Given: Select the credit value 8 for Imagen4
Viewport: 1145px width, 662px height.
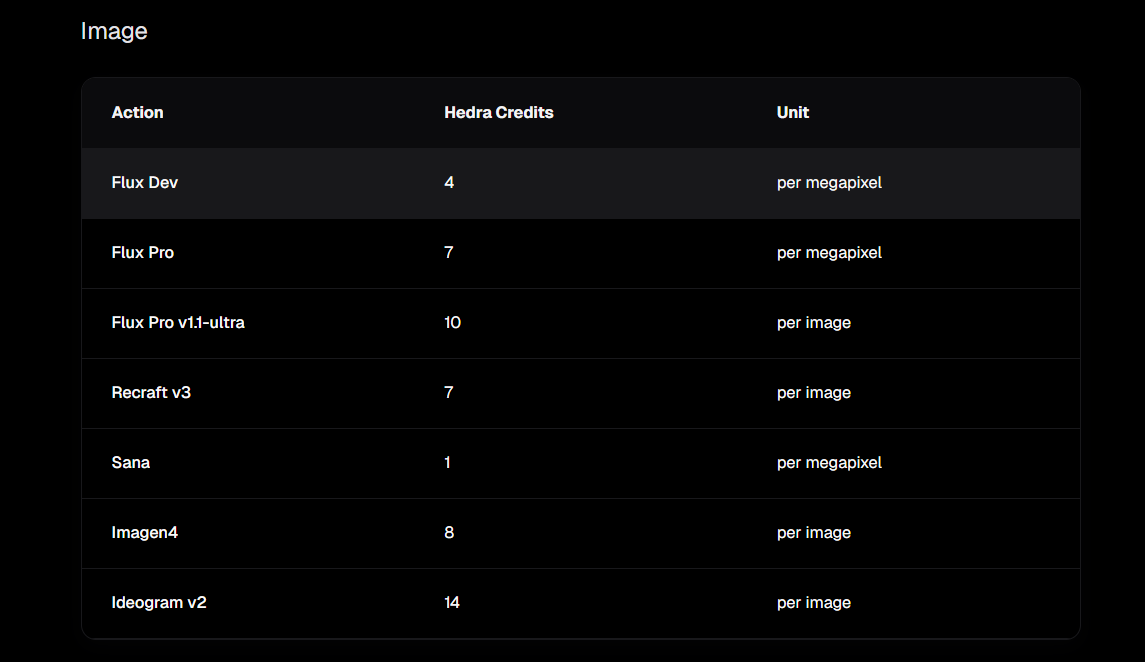Looking at the screenshot, I should [449, 533].
